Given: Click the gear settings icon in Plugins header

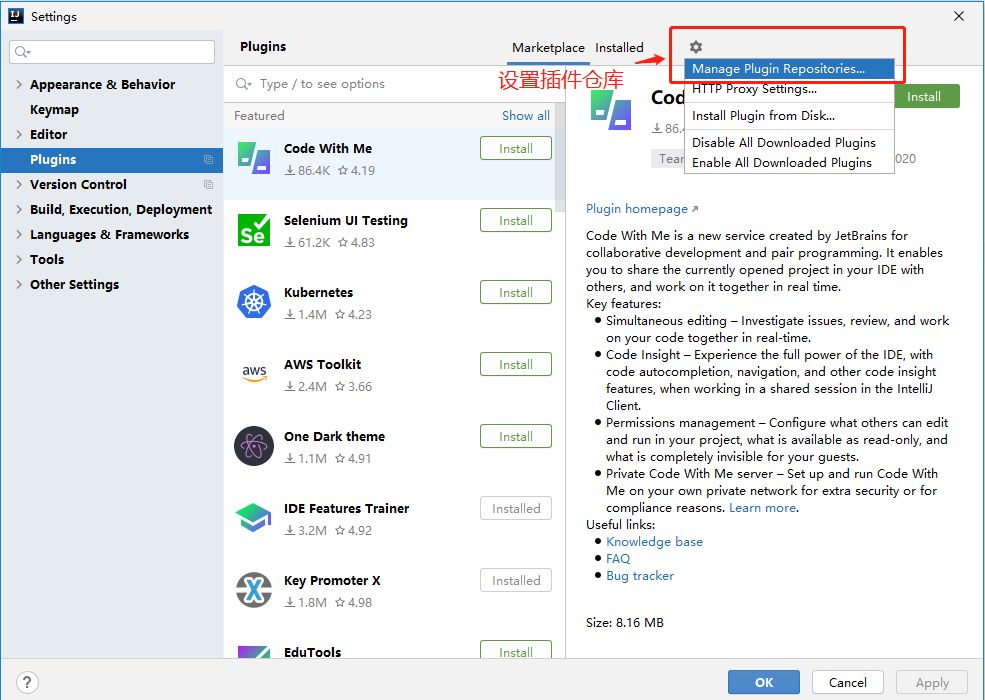Looking at the screenshot, I should (695, 46).
